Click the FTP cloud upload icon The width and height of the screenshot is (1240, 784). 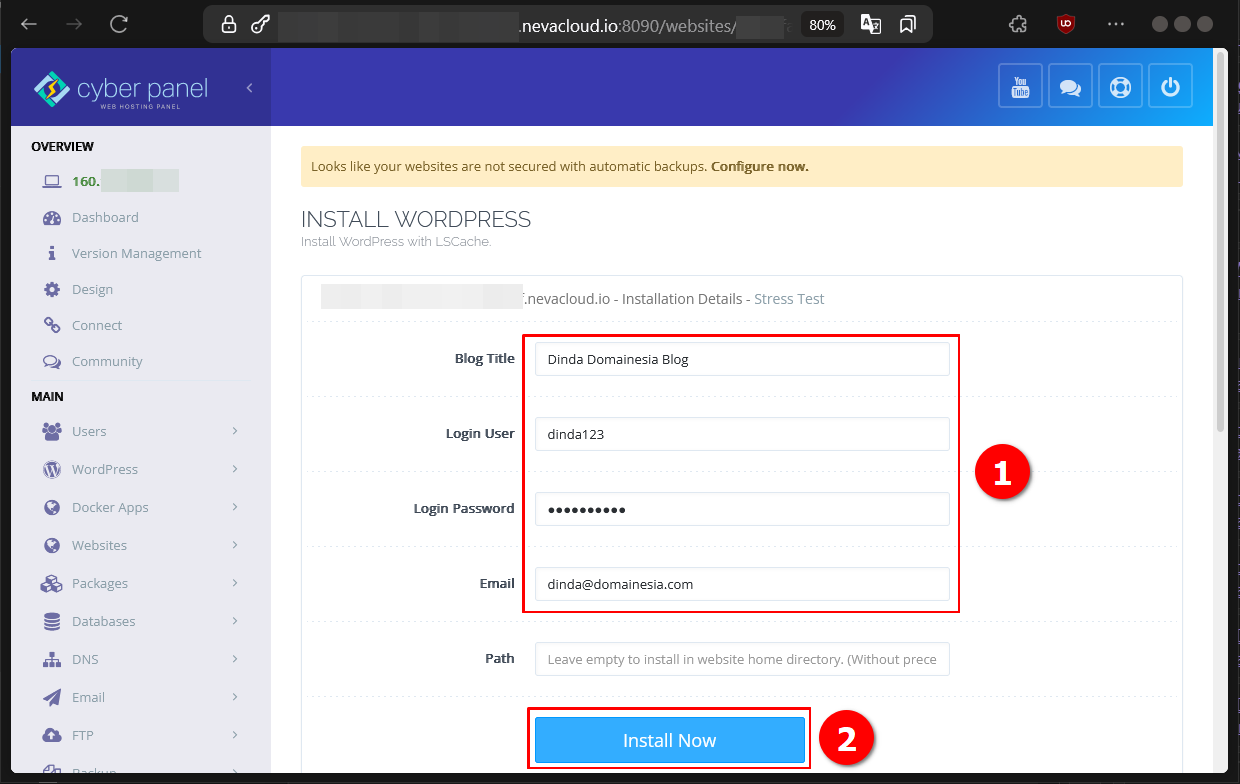tap(52, 735)
